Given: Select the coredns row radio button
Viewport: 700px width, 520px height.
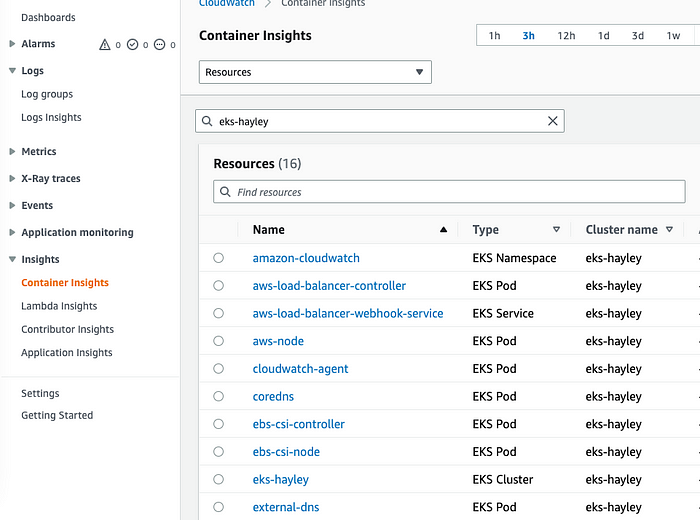Looking at the screenshot, I should coord(219,397).
